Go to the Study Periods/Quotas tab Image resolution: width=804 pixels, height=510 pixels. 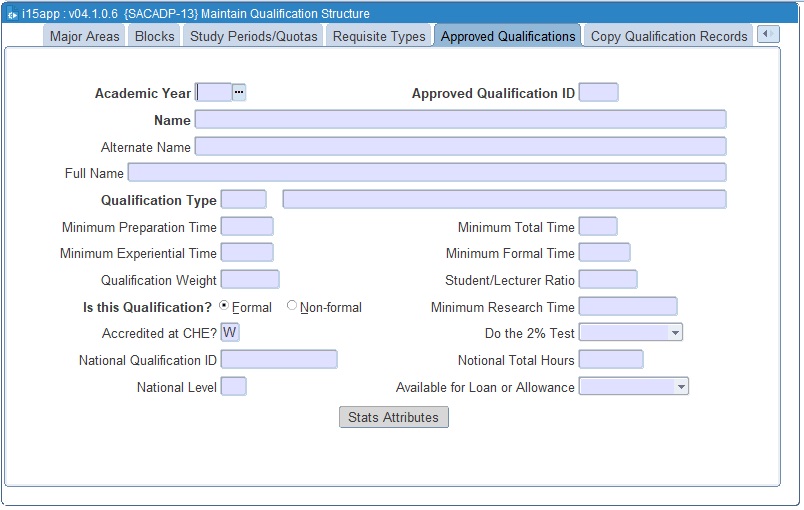tap(254, 36)
